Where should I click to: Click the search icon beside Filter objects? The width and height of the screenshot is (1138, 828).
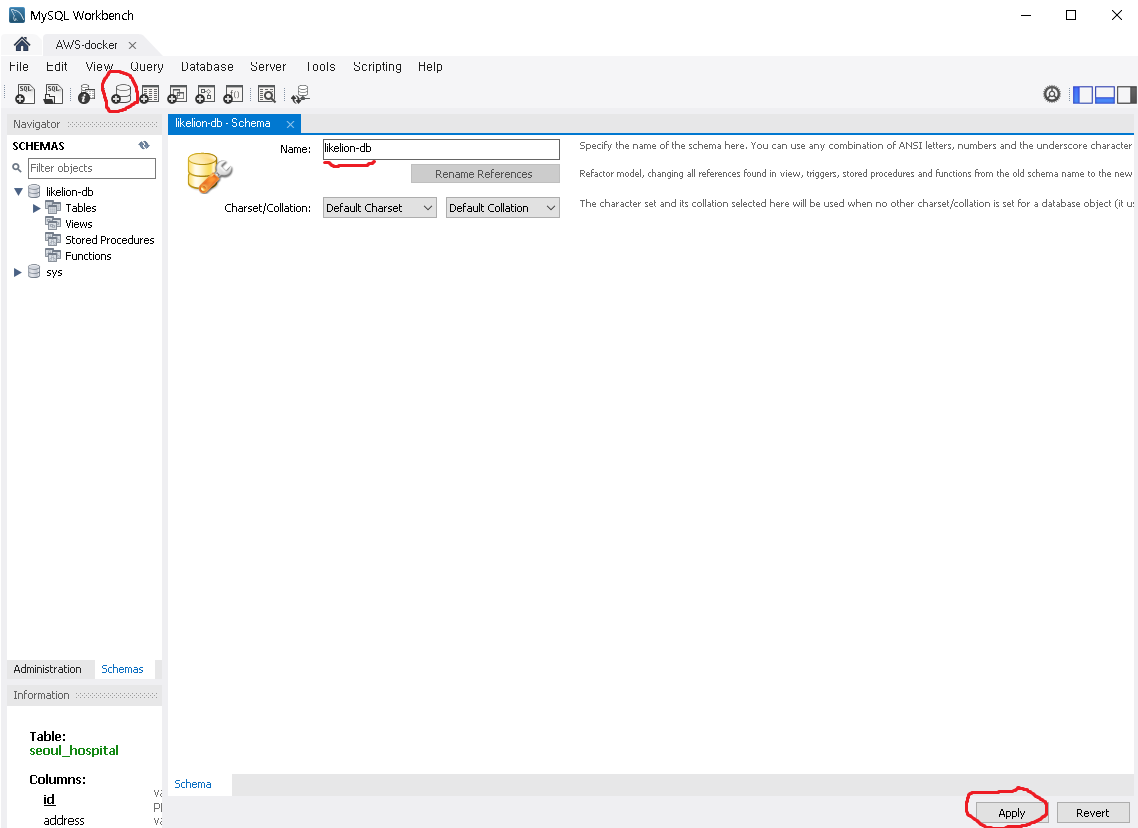click(17, 168)
